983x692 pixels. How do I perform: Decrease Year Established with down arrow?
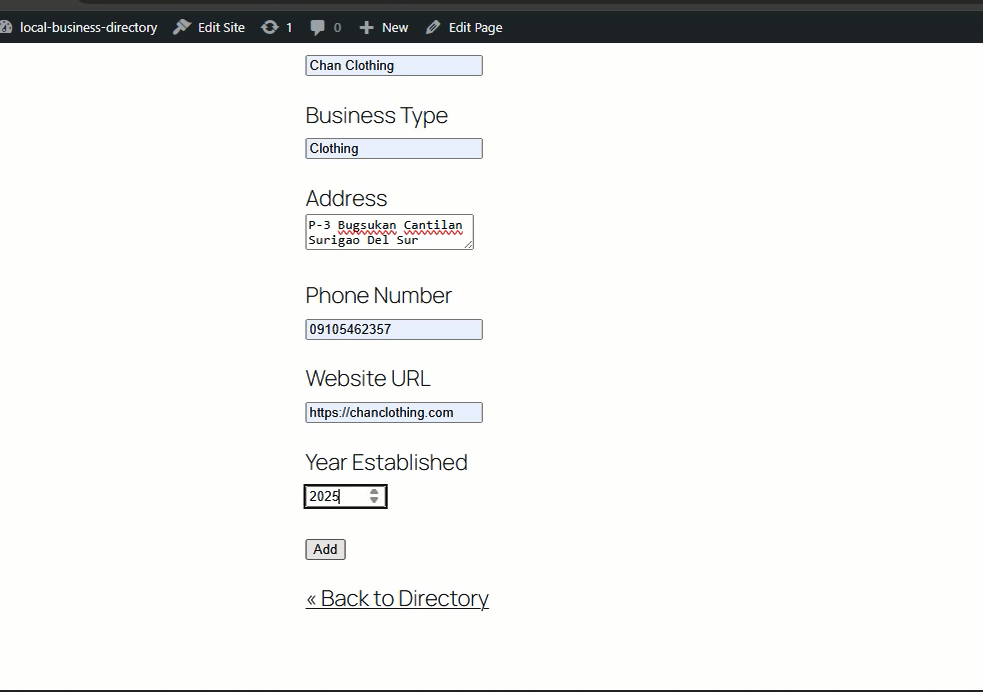(x=374, y=501)
